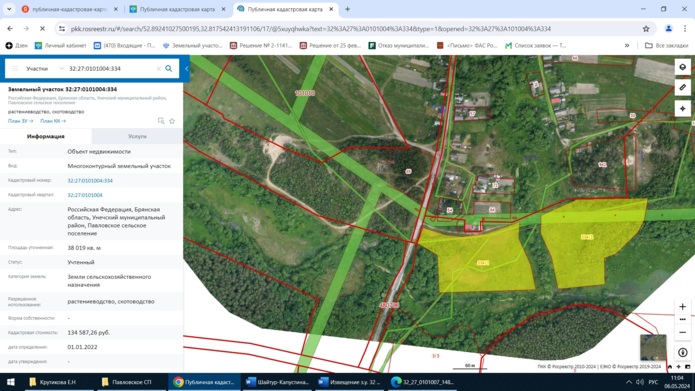Open the «Письмо» ФАС Ро... bookmark
Viewport: 695px width, 391px height.
tap(467, 45)
